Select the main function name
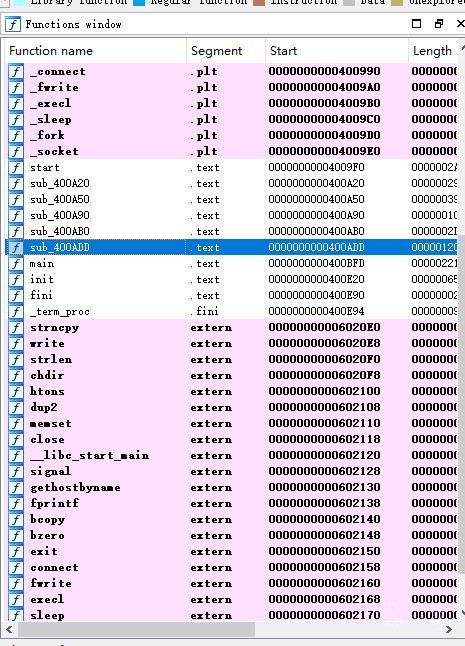The width and height of the screenshot is (465, 646). point(42,264)
